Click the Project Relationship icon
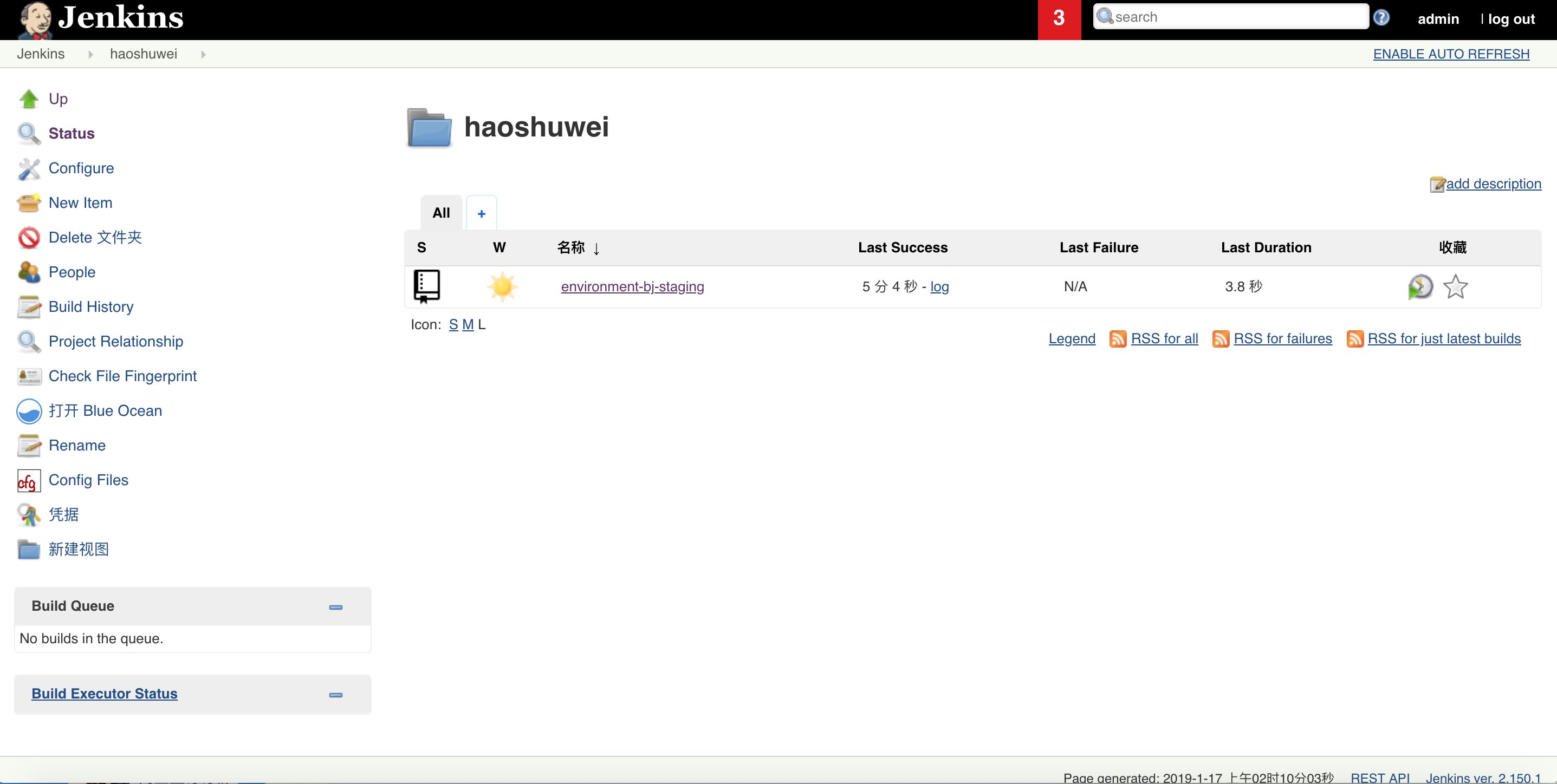The height and width of the screenshot is (784, 1557). click(28, 341)
